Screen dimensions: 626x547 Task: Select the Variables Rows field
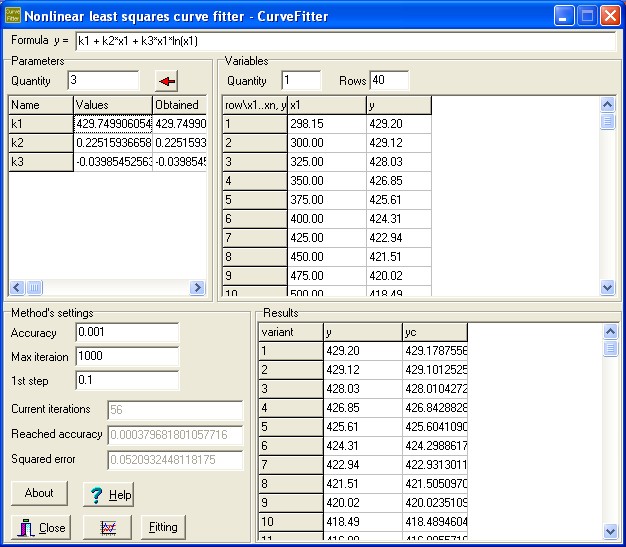[389, 80]
